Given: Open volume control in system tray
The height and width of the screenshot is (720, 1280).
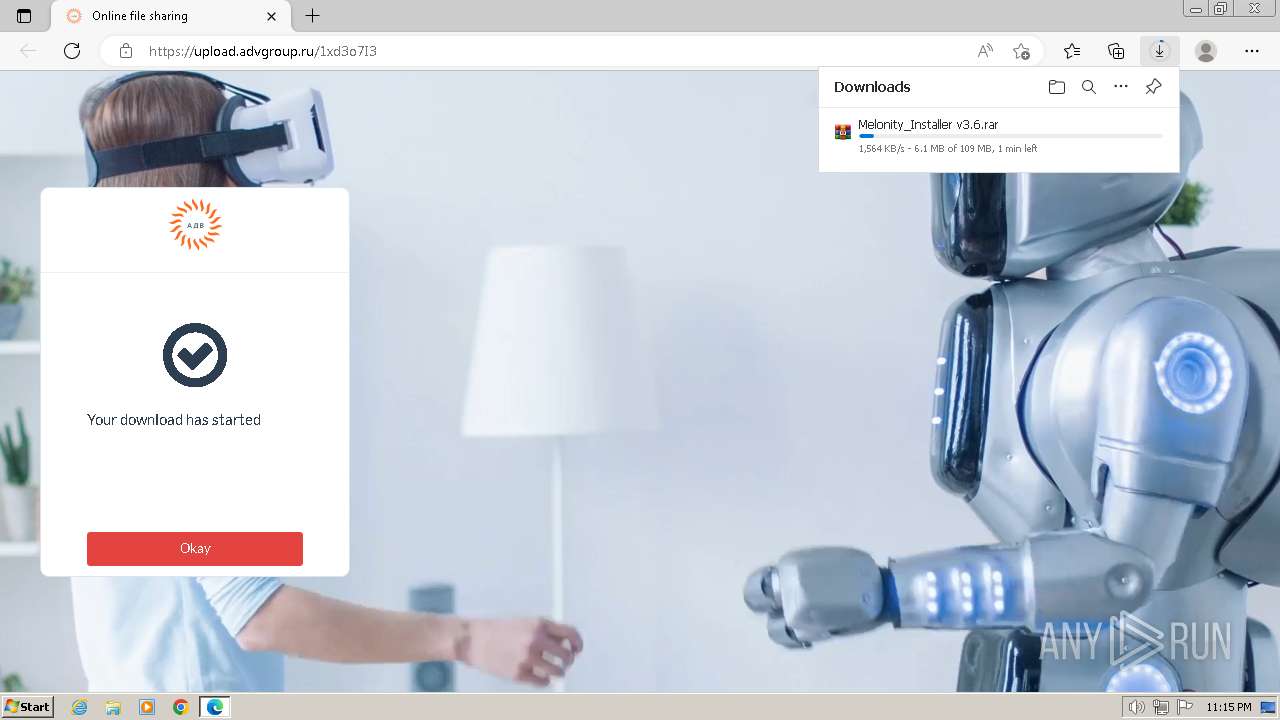Looking at the screenshot, I should [x=1137, y=707].
